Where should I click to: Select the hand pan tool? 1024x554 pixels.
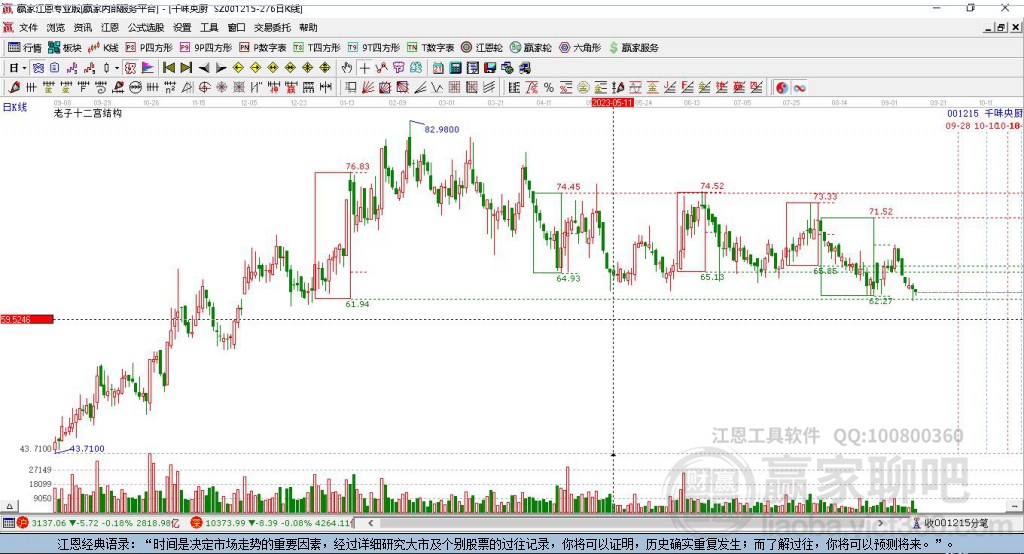coord(347,68)
